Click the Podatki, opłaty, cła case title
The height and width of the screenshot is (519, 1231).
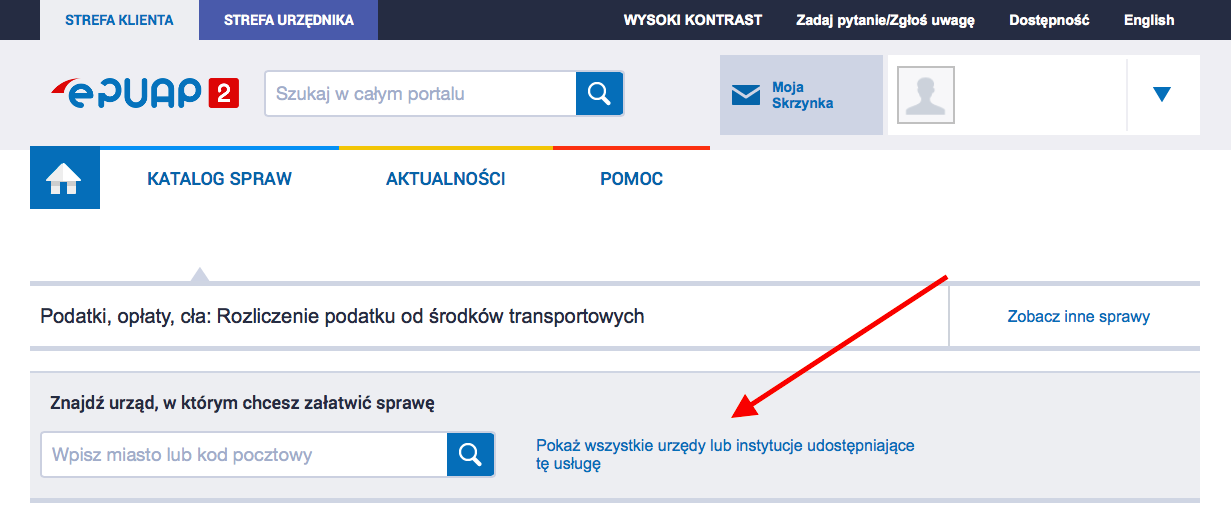(x=342, y=316)
